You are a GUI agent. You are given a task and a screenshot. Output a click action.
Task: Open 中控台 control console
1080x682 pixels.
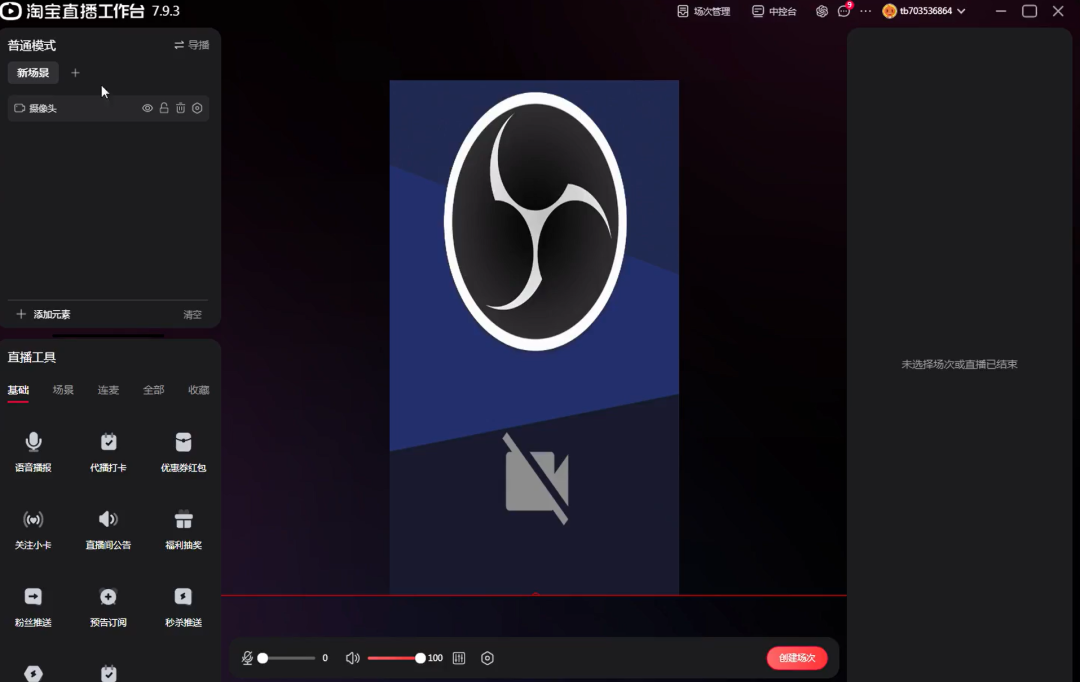tap(774, 11)
